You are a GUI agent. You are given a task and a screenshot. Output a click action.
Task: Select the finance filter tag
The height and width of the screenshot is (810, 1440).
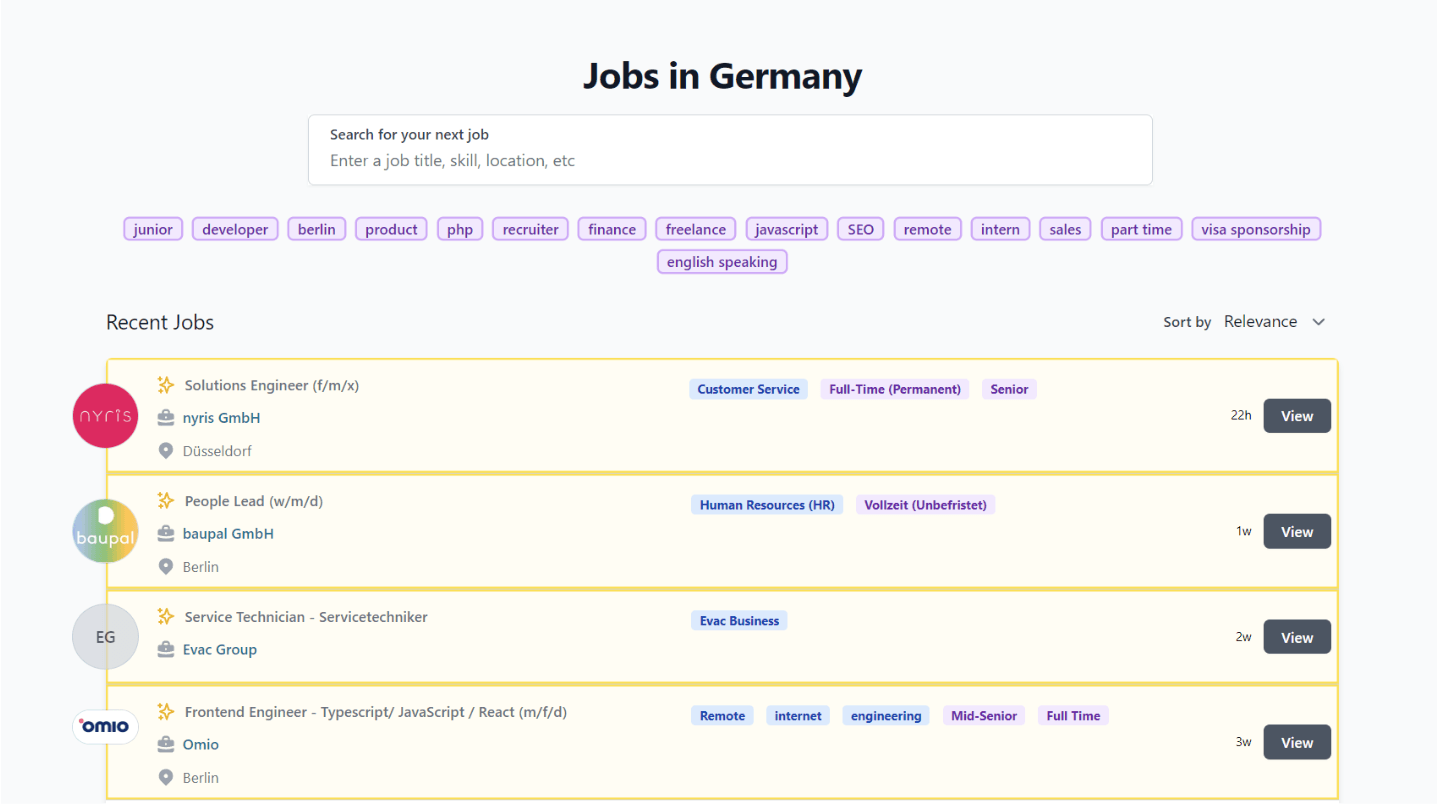(x=611, y=229)
